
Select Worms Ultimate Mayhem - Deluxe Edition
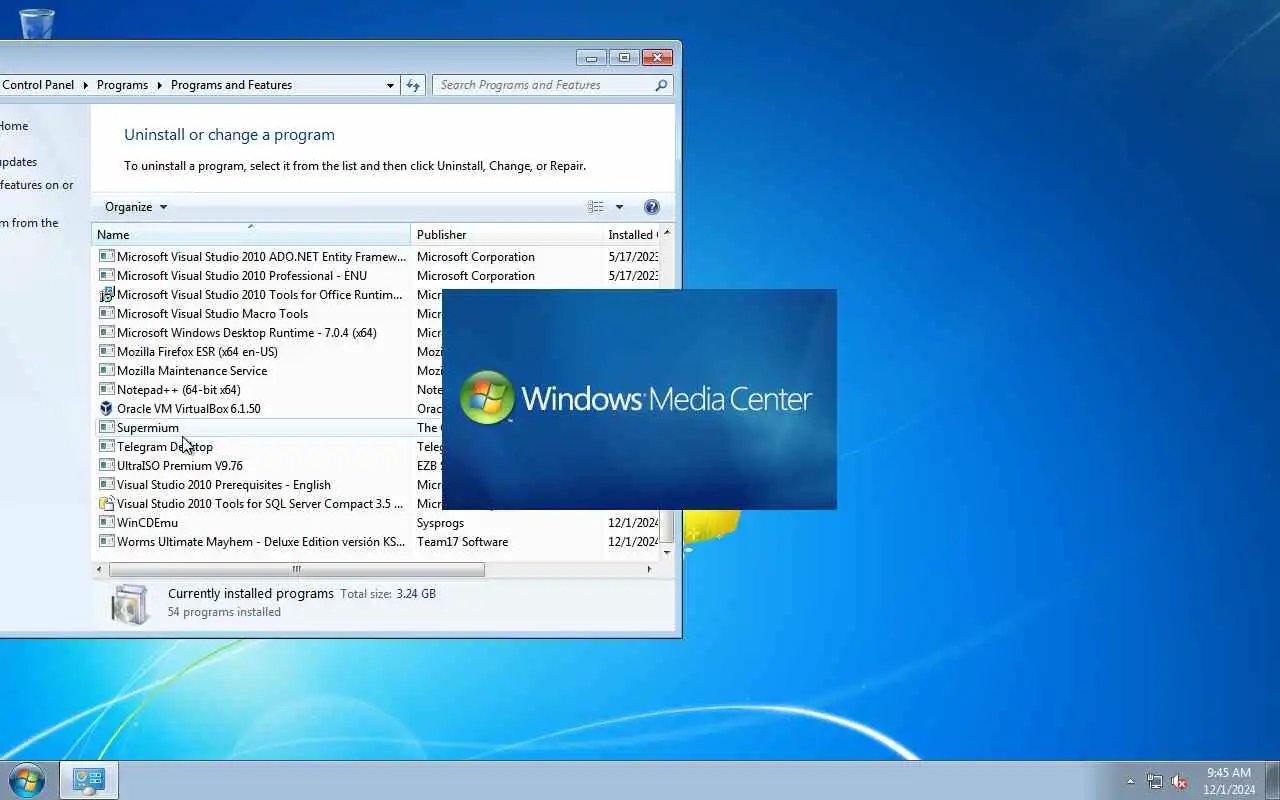(252, 542)
